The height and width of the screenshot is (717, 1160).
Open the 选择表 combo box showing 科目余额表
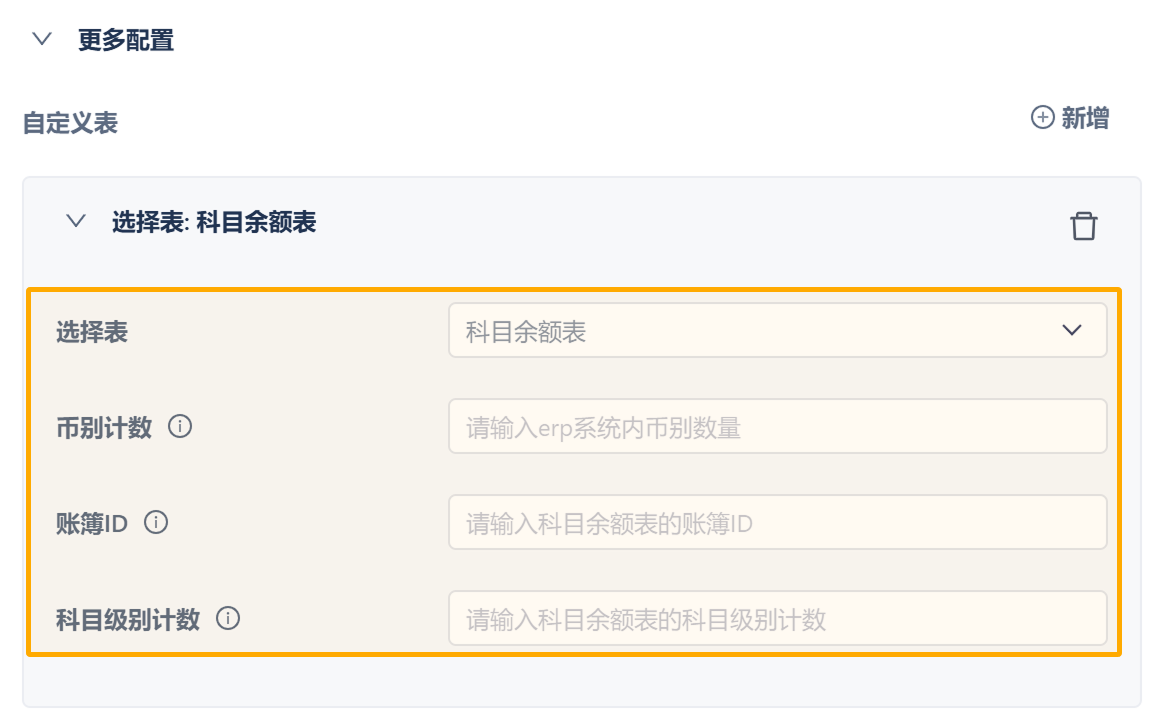pos(760,331)
